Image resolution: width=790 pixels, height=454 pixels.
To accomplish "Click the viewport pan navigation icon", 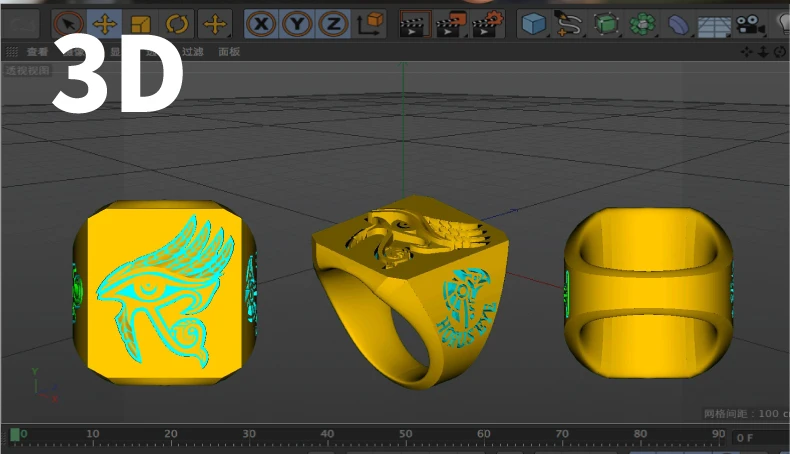I will [747, 51].
